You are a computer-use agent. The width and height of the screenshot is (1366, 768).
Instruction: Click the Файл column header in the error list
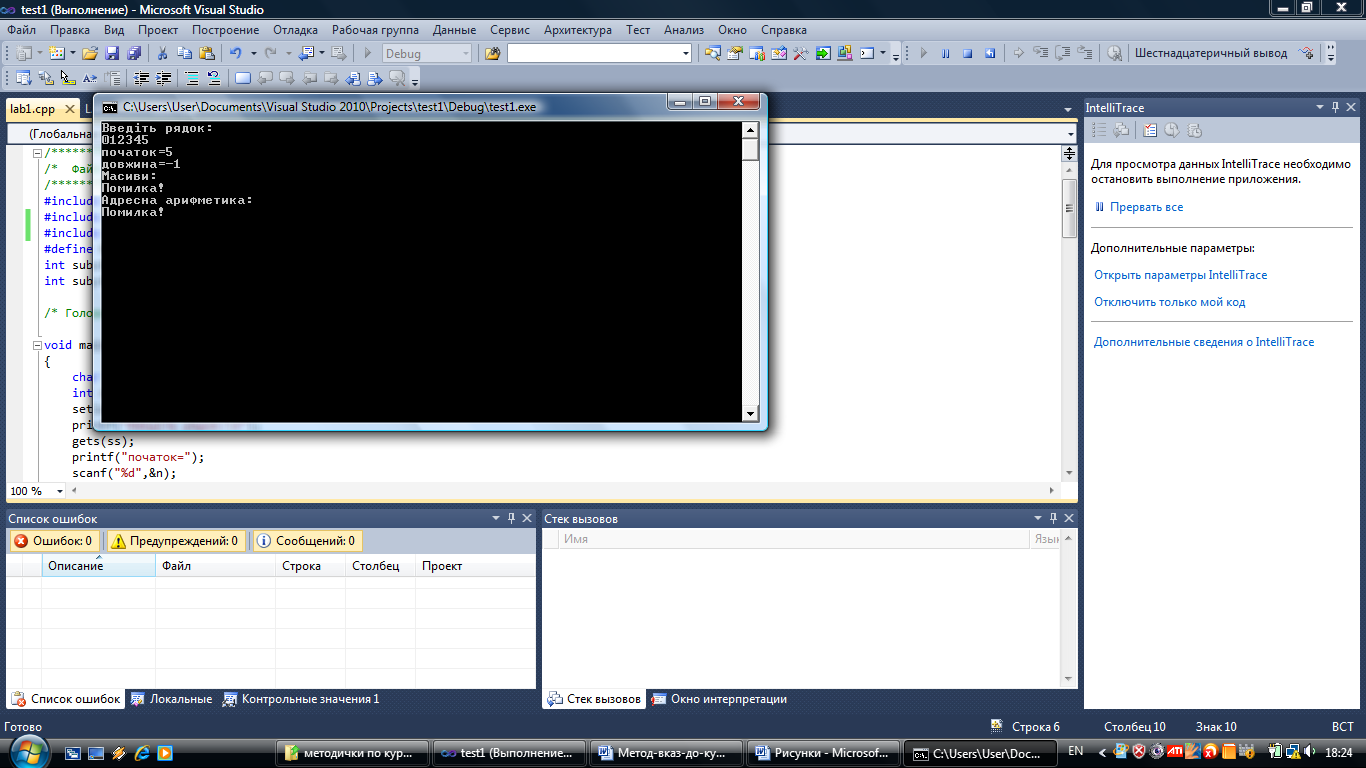215,566
